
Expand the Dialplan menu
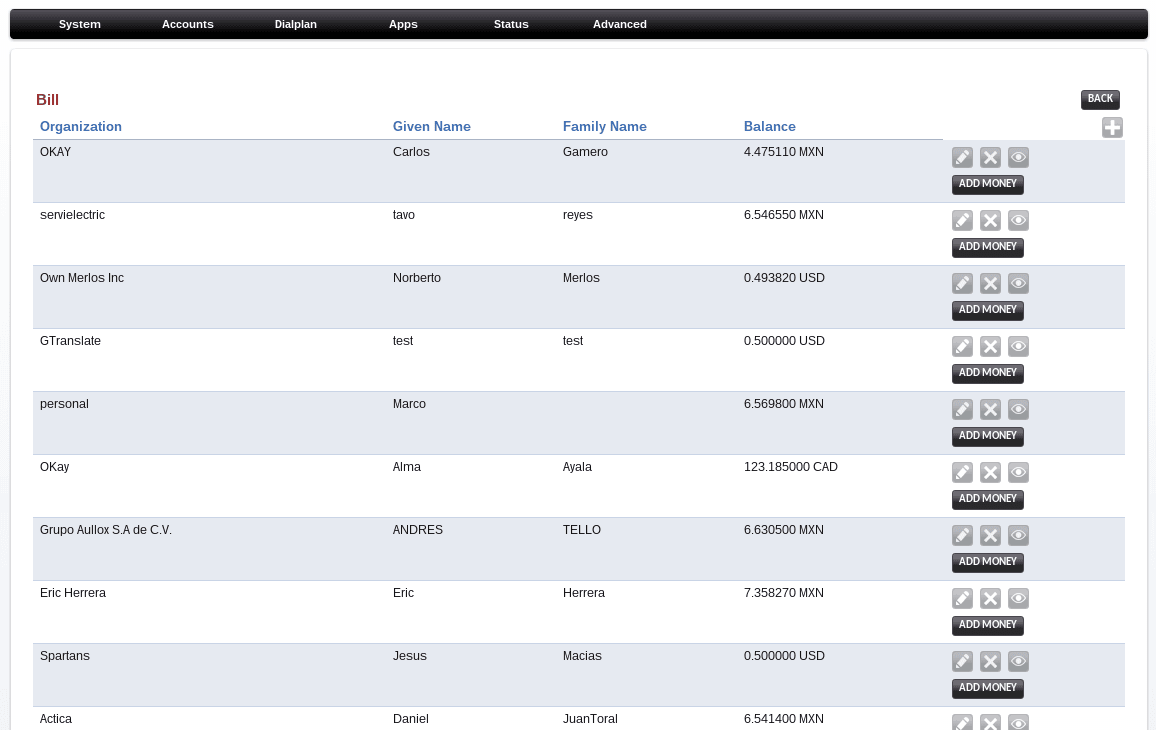[x=296, y=24]
